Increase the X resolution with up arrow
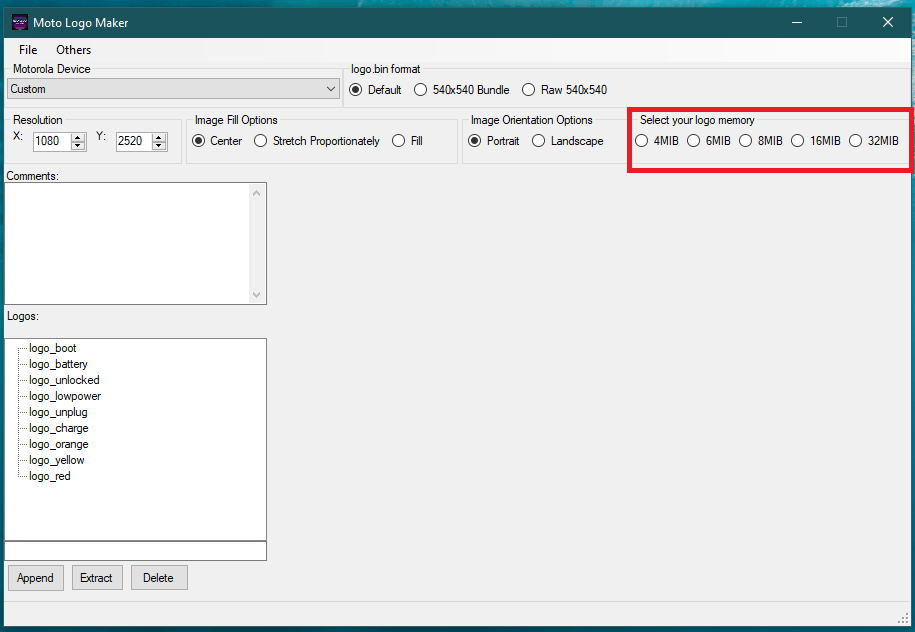915x632 pixels. click(x=78, y=137)
